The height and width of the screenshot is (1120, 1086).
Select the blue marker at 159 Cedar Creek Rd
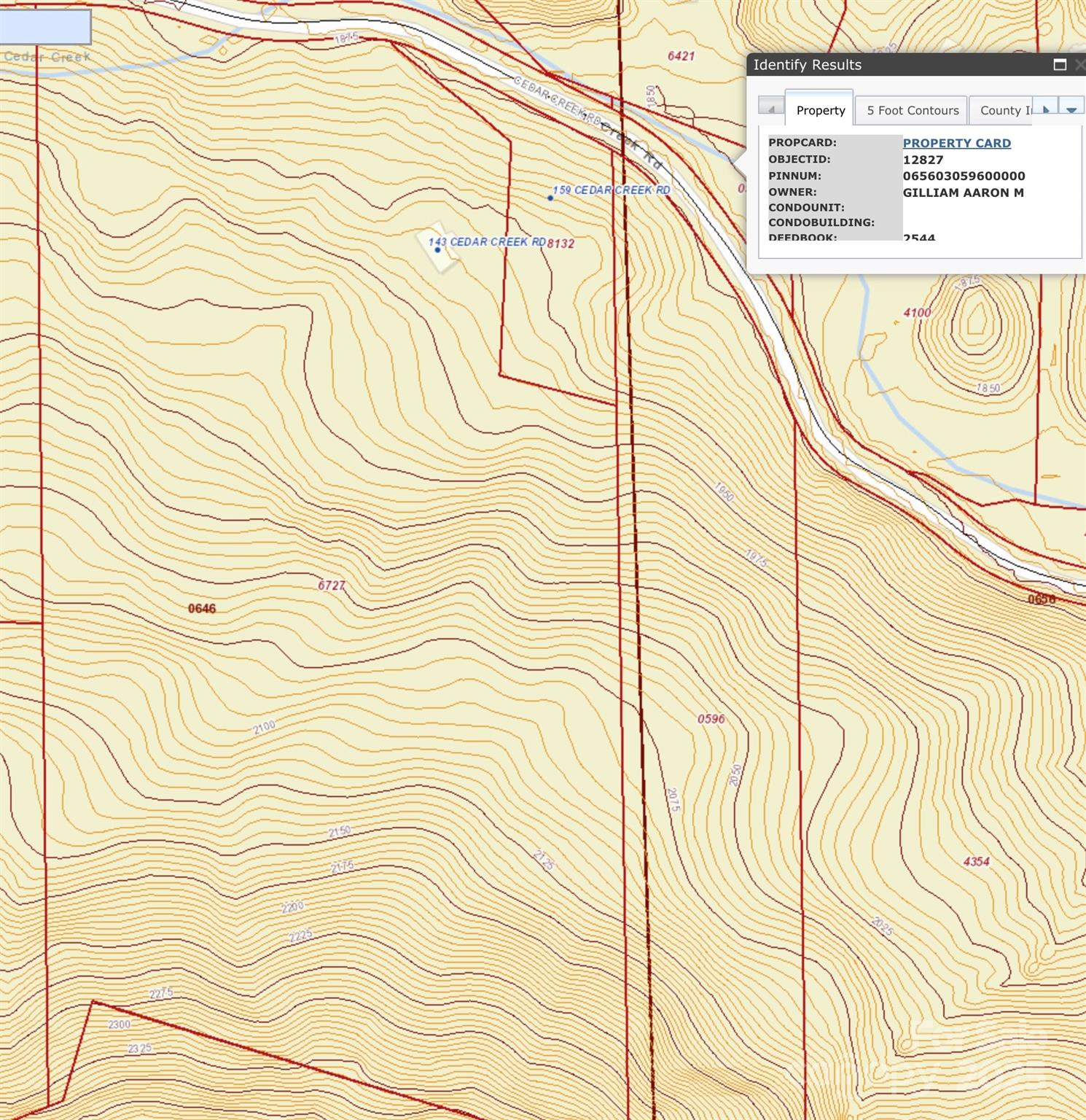pyautogui.click(x=550, y=196)
